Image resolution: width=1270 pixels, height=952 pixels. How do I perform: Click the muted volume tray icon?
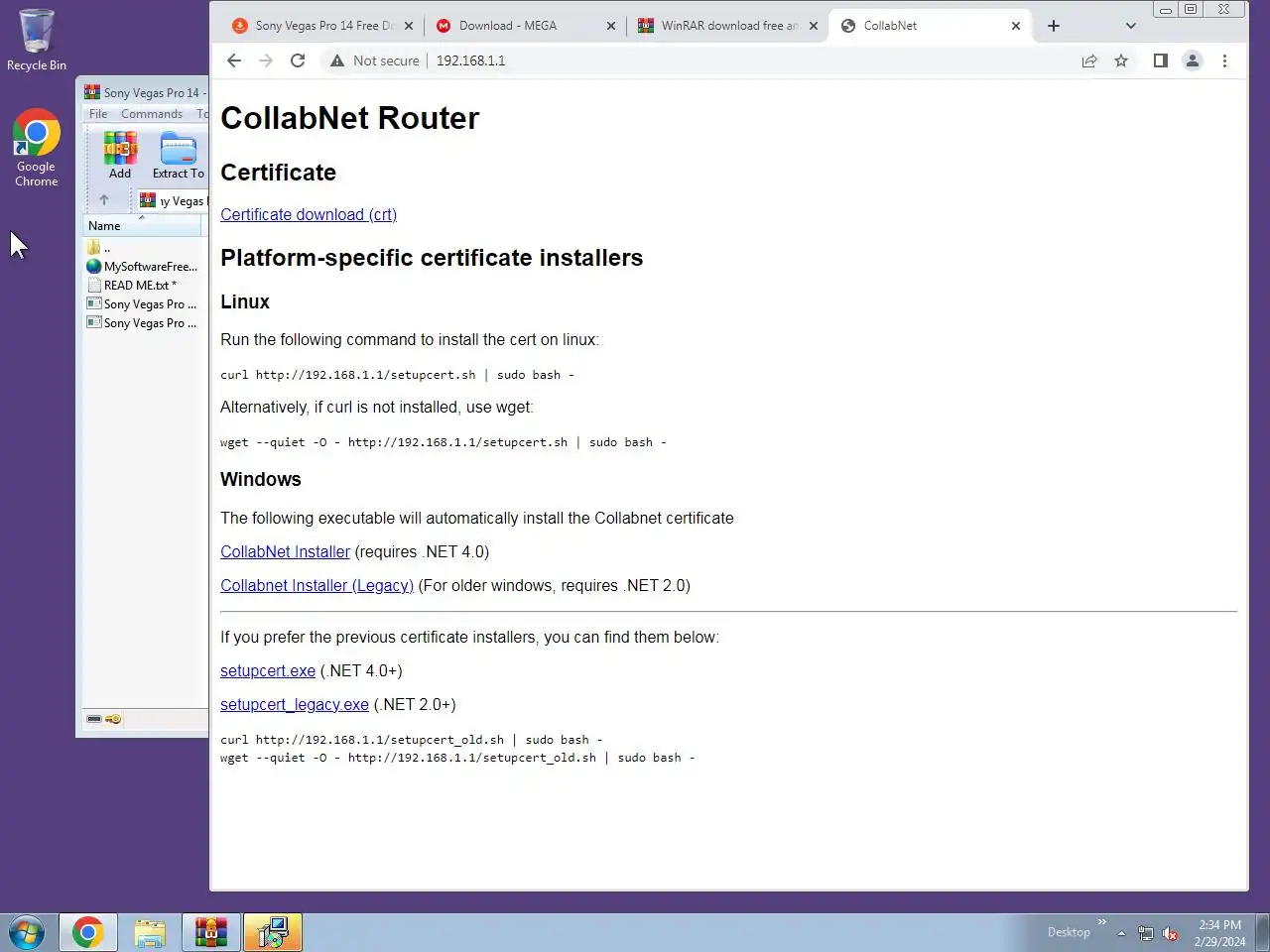coord(1171,933)
